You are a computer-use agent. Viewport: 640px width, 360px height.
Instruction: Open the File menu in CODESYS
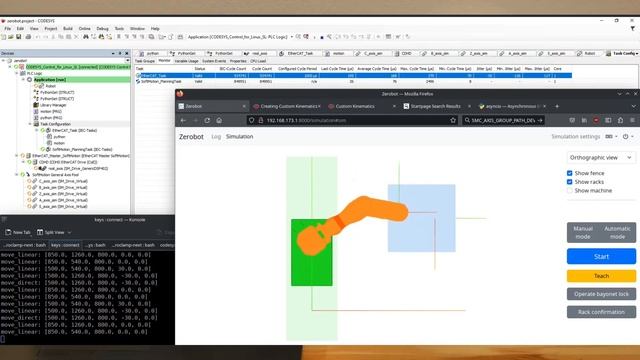8,29
